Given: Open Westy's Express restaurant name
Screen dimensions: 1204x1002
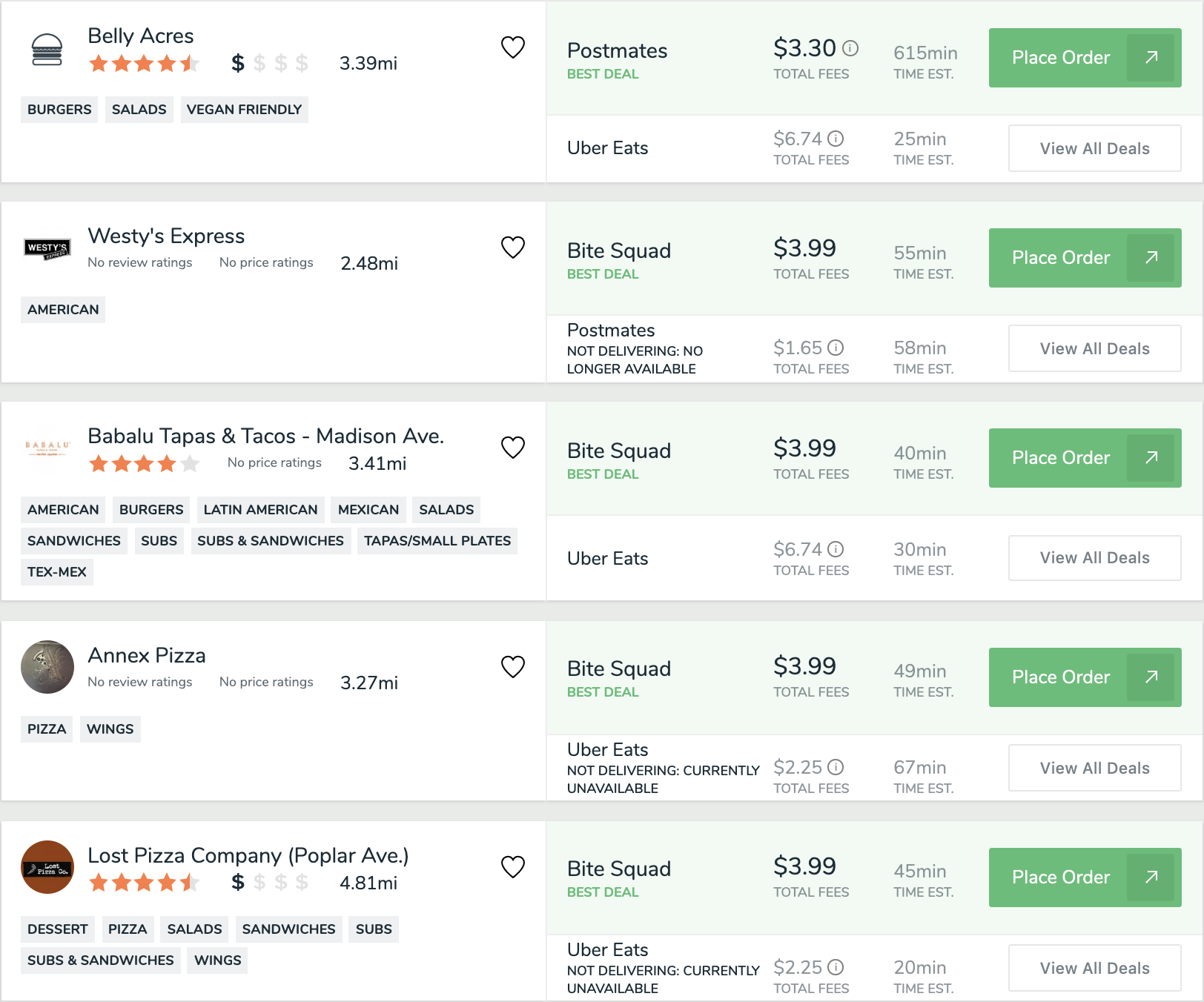Looking at the screenshot, I should coord(166,236).
